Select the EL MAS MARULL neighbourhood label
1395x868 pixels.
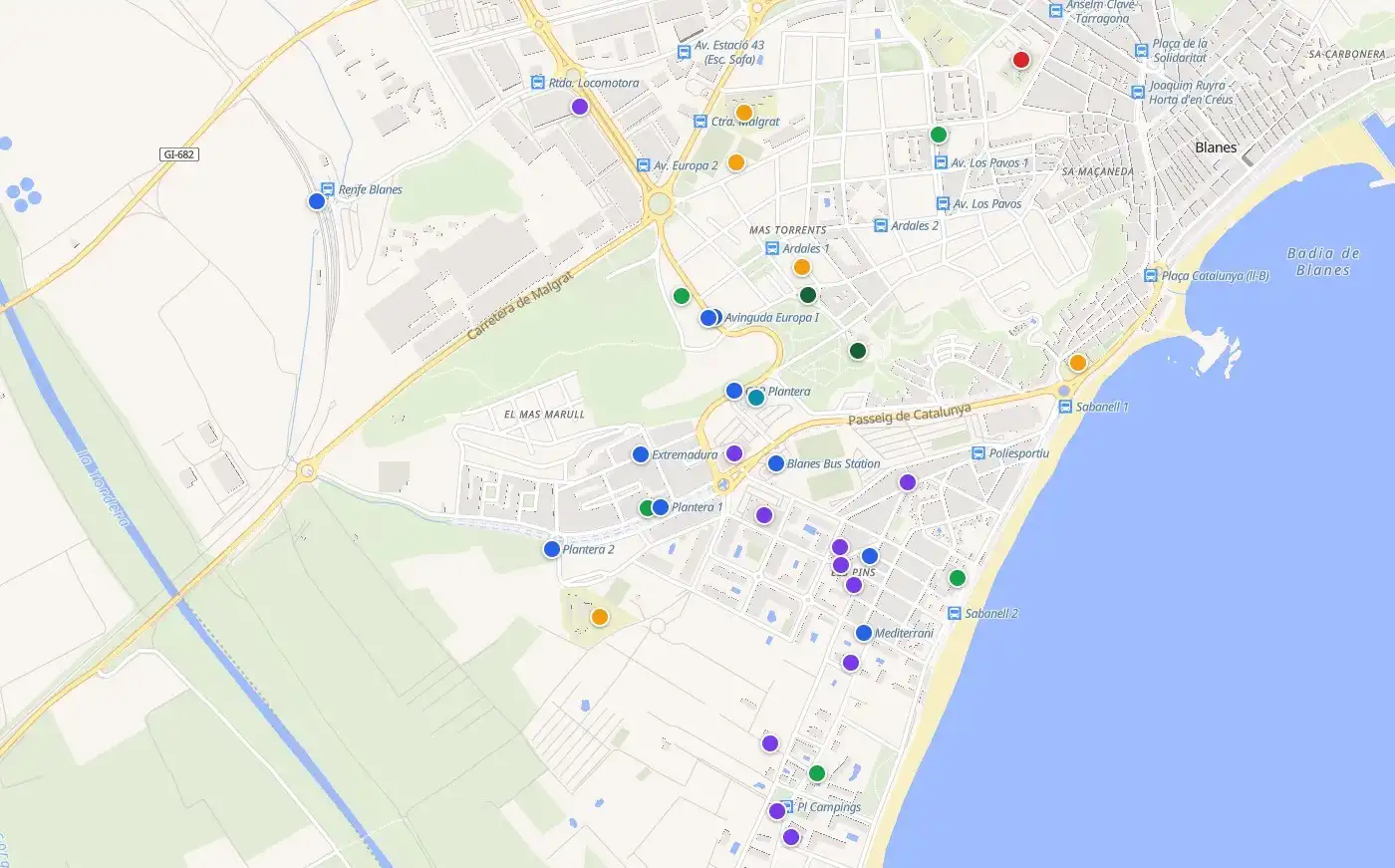544,415
